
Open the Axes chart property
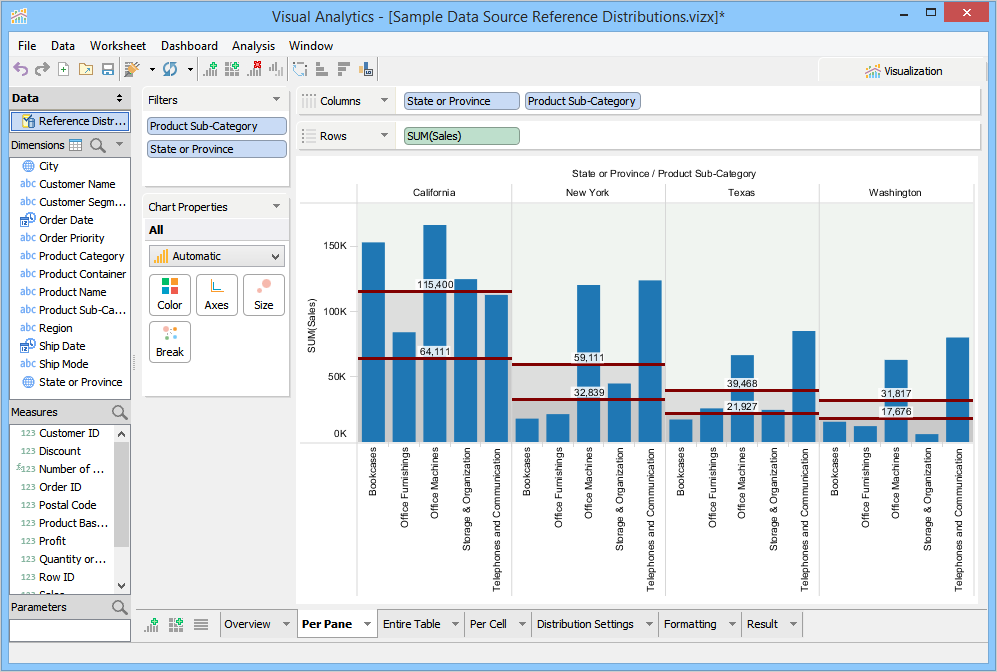coord(216,294)
